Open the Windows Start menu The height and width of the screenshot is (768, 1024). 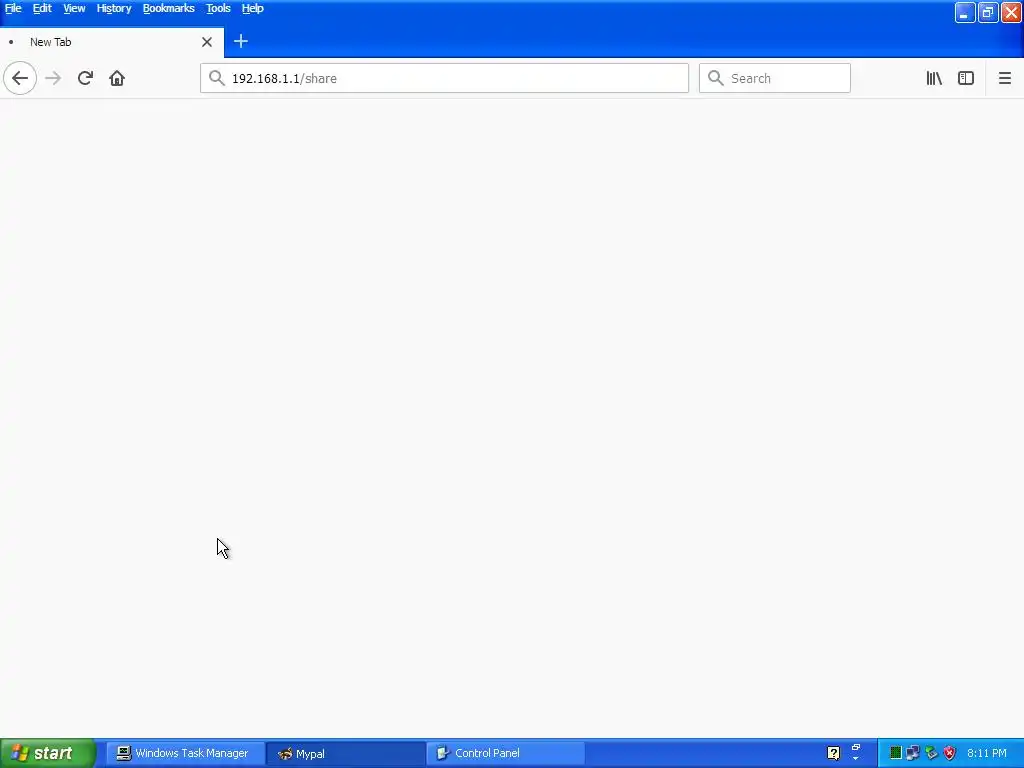pyautogui.click(x=48, y=754)
